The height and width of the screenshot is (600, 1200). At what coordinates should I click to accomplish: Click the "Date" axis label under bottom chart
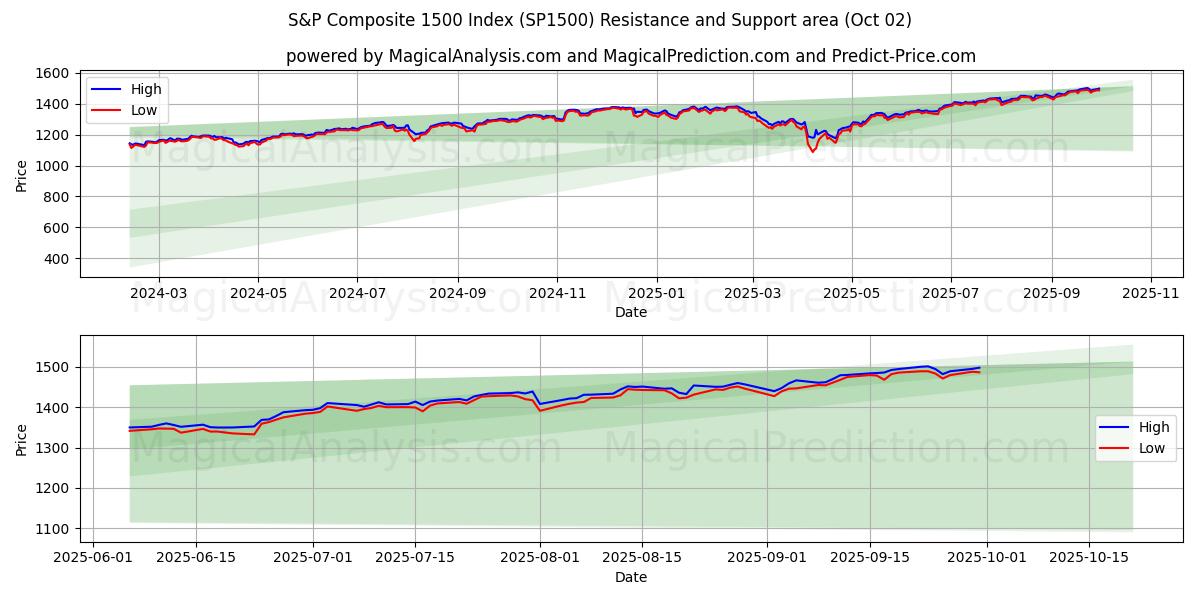(x=630, y=577)
